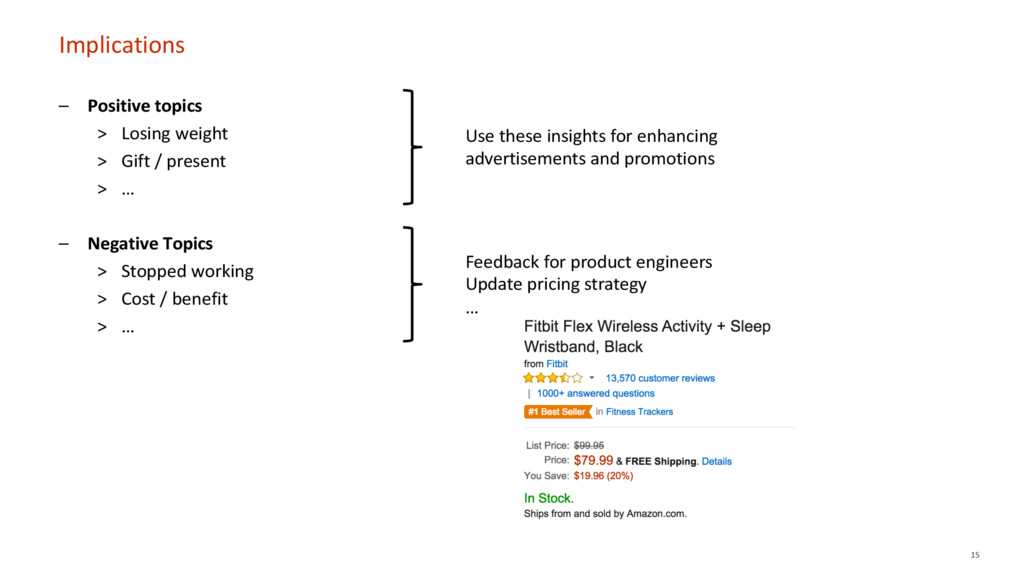Screen dimensions: 1024x576
Task: Select the Implications slide title
Action: [x=122, y=45]
